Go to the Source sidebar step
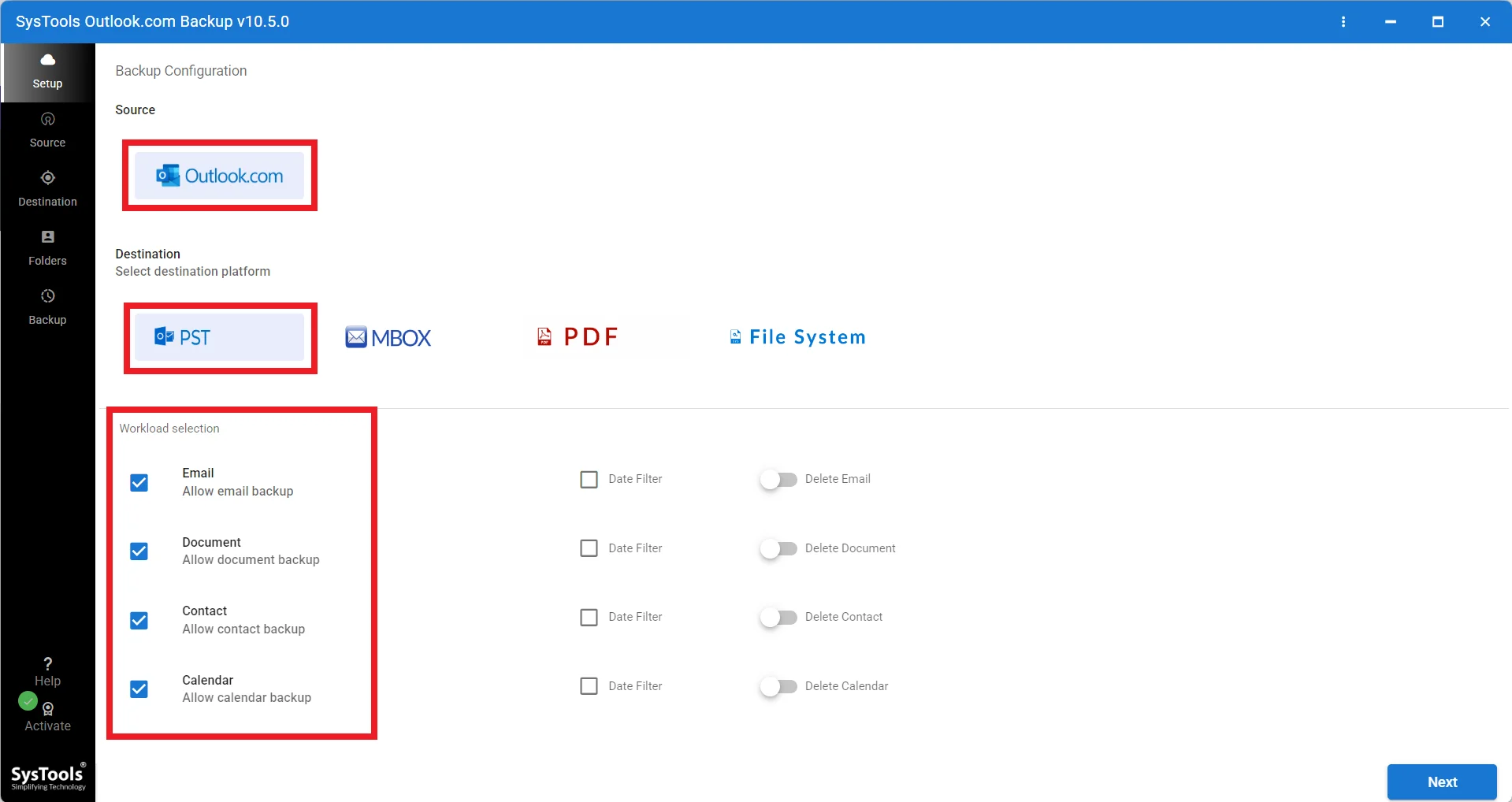This screenshot has width=1512, height=802. [47, 131]
